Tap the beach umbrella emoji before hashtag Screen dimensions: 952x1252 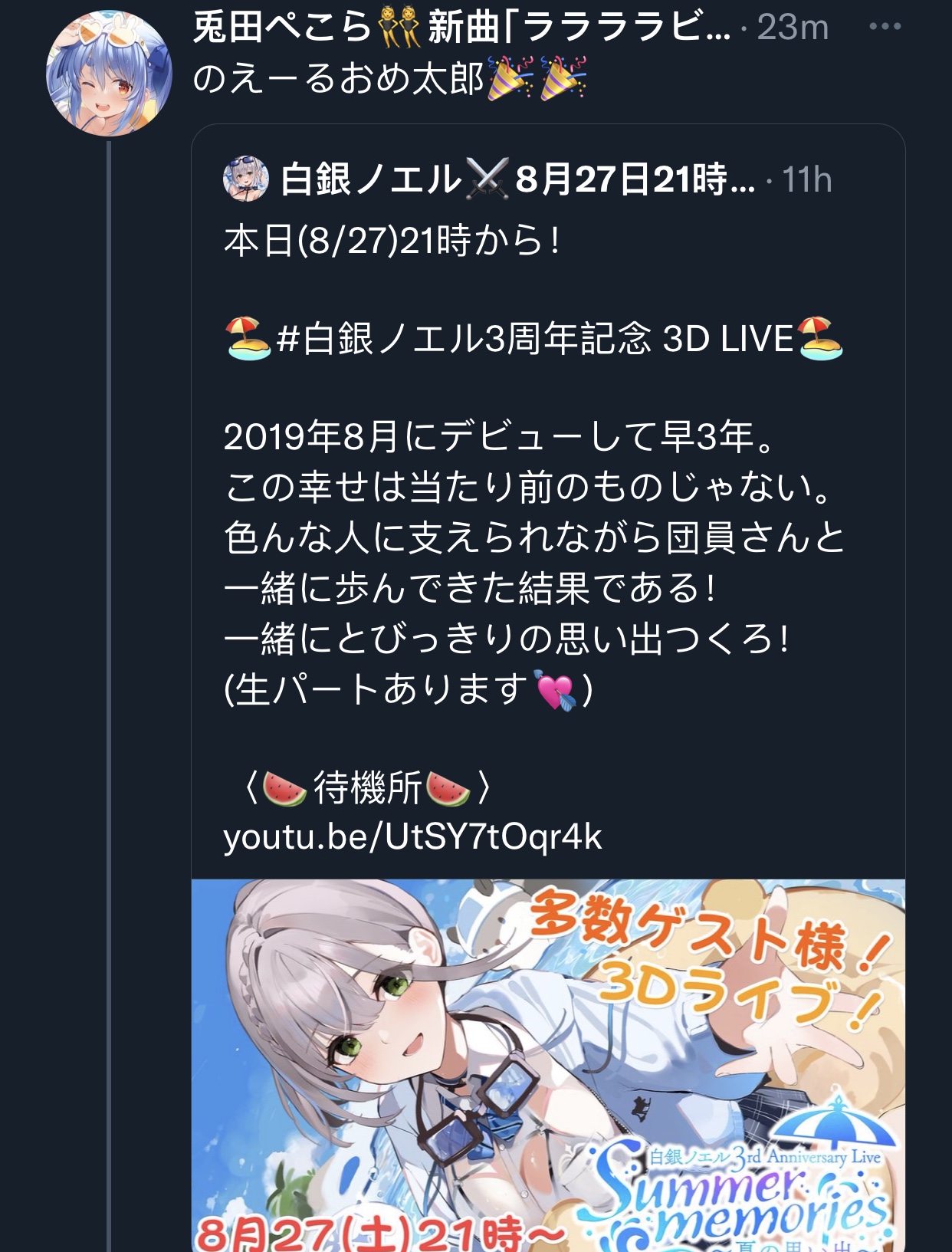pos(248,339)
